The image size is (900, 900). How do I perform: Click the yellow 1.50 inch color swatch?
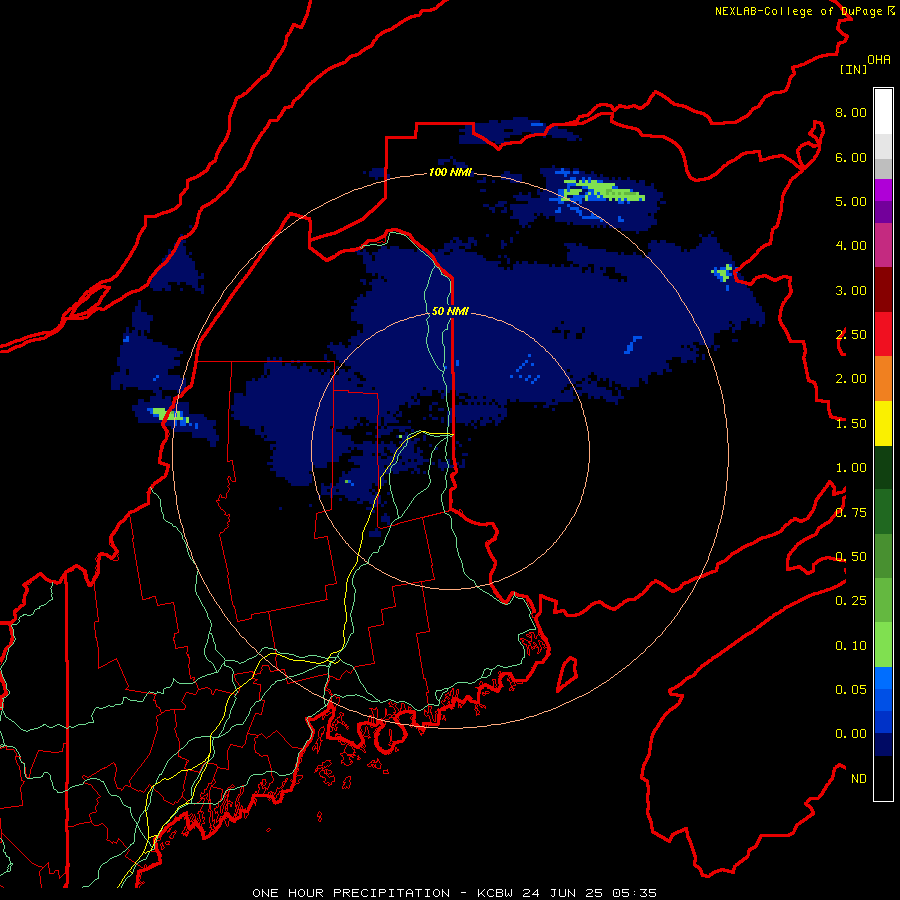tap(883, 423)
